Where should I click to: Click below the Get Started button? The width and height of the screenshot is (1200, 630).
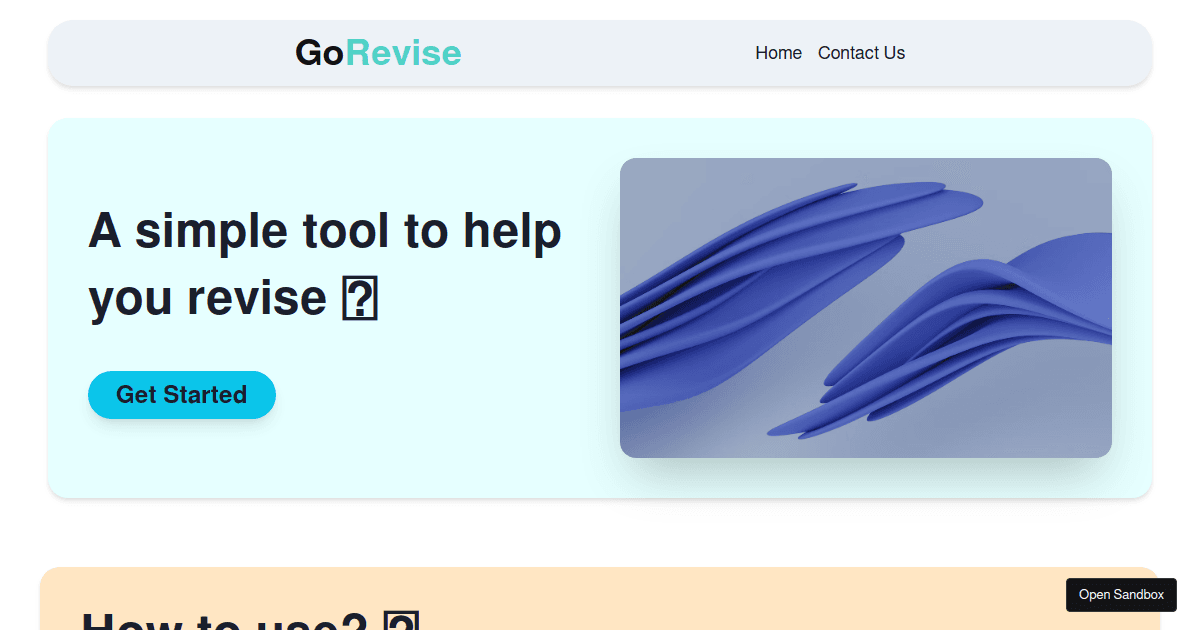[182, 450]
